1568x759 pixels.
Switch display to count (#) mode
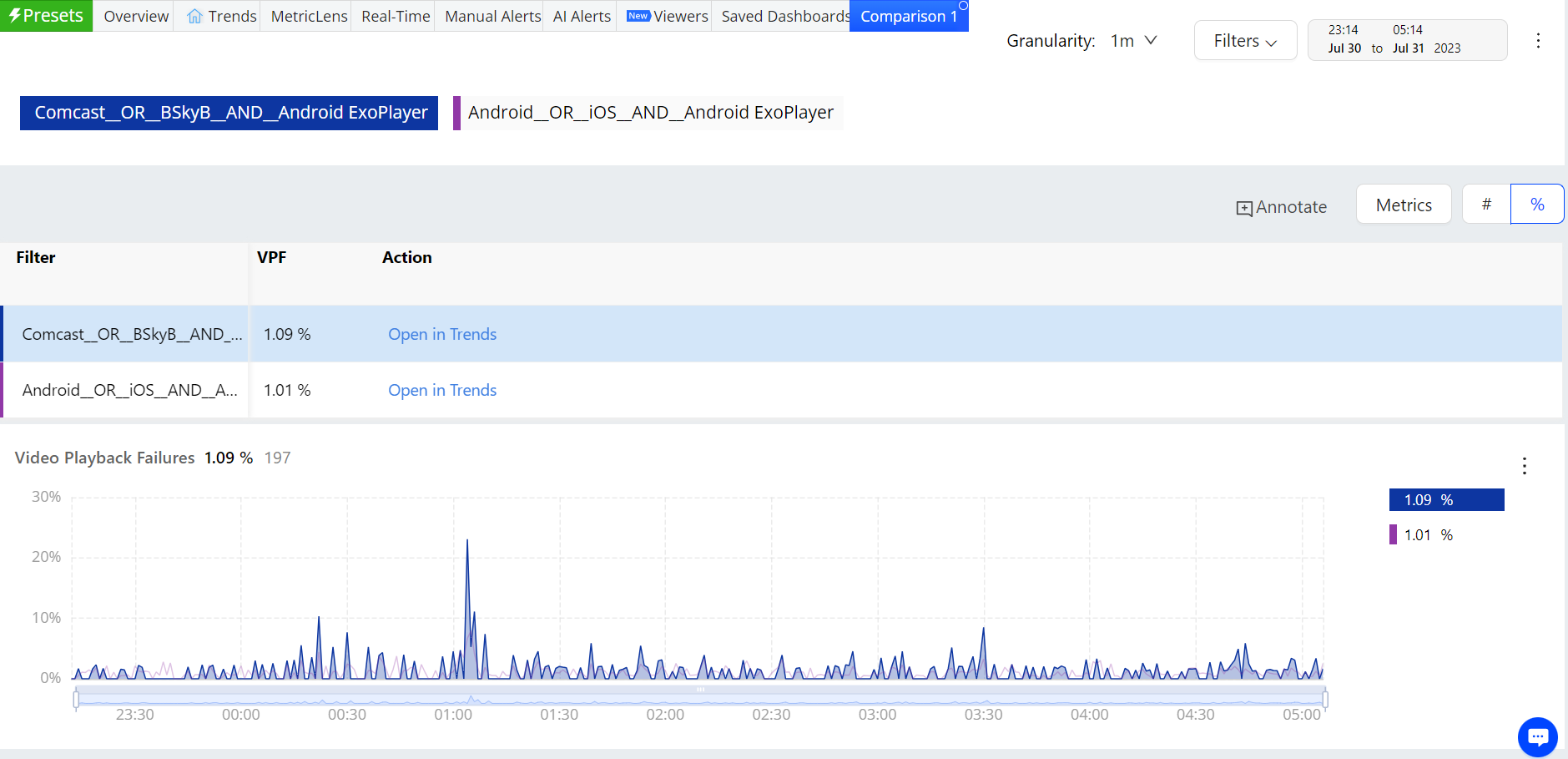click(1486, 205)
